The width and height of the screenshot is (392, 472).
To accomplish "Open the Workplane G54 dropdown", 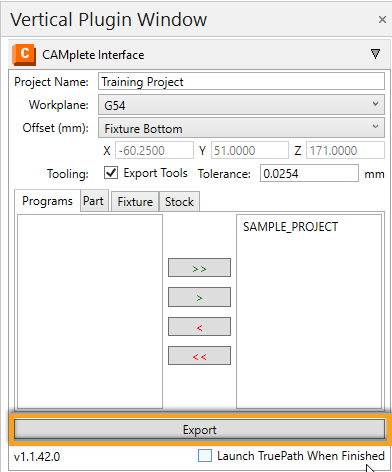I will (241, 105).
